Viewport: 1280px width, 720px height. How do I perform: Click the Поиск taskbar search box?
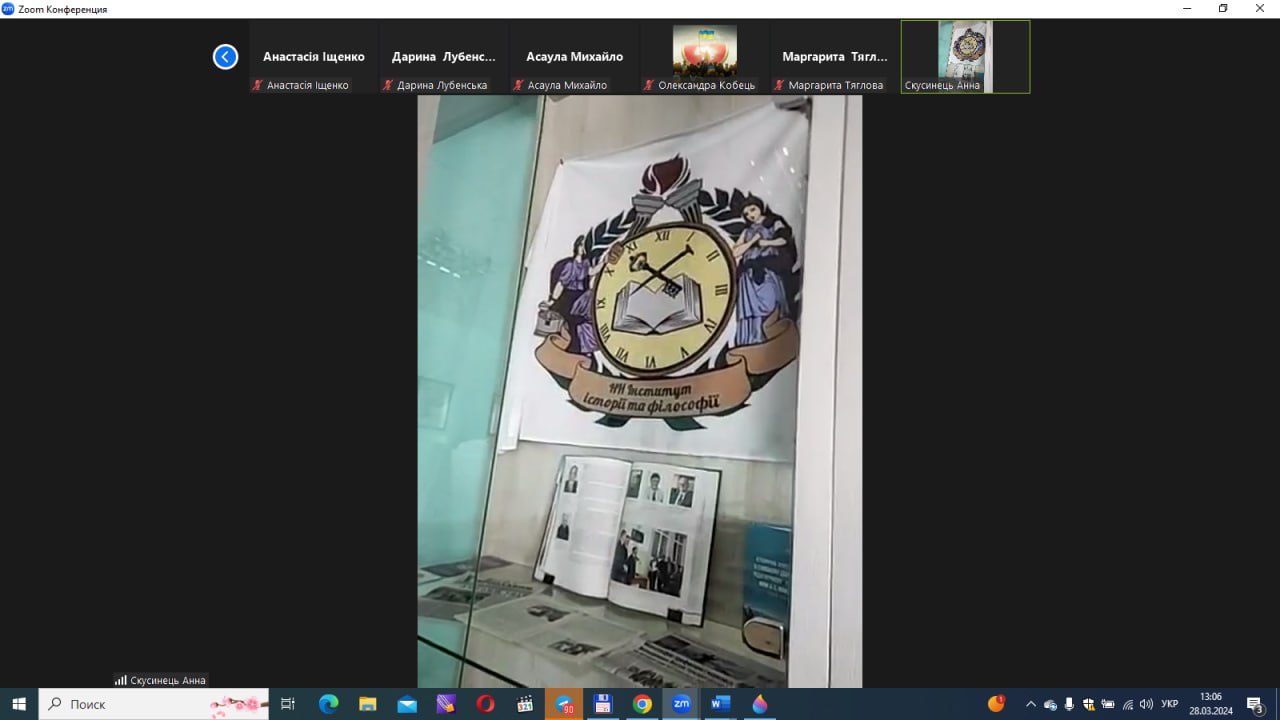tap(154, 704)
